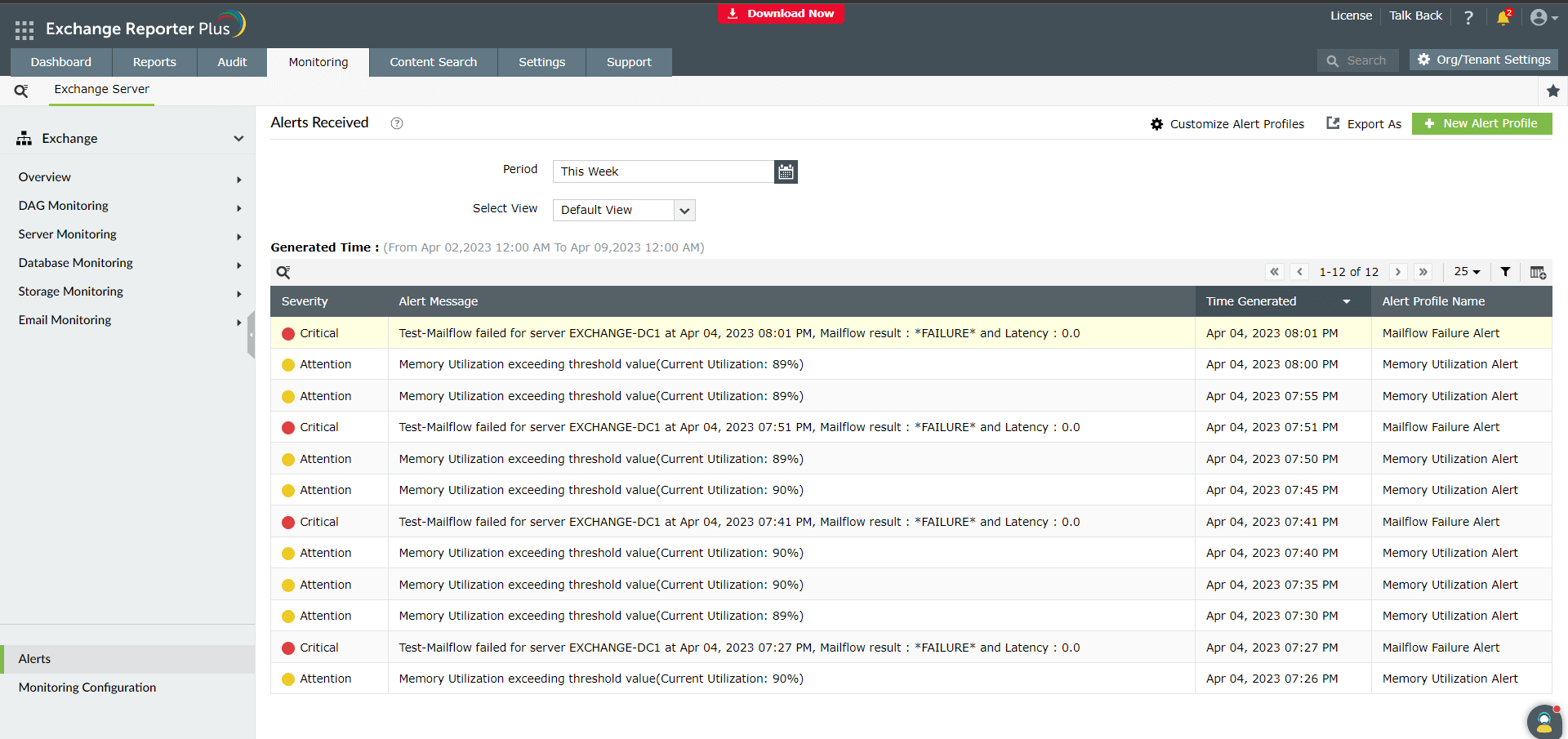This screenshot has width=1568, height=739.
Task: Open Customize Alert Profiles
Action: (x=1227, y=124)
